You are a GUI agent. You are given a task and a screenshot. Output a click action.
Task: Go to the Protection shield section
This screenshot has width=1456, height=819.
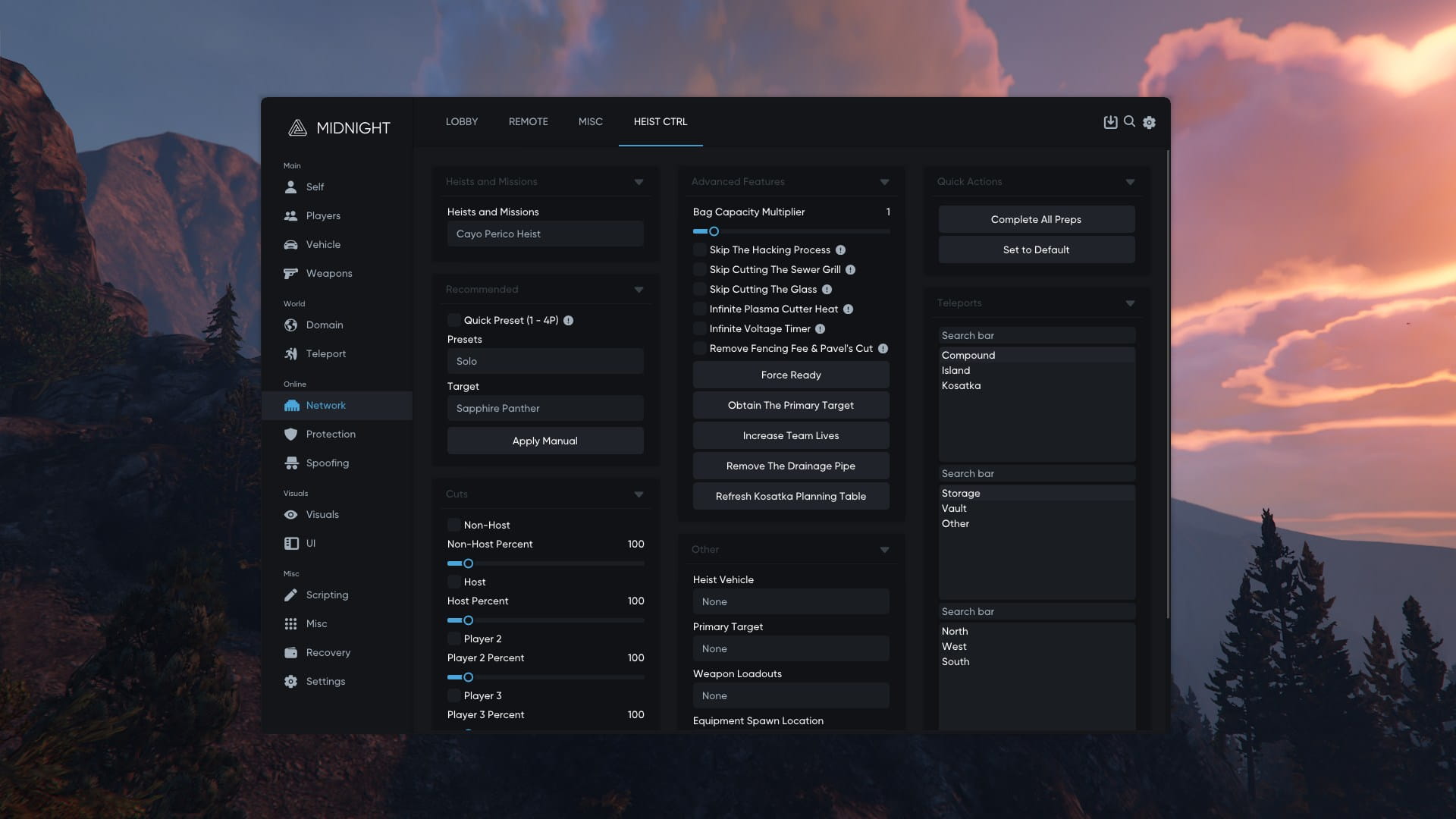330,434
